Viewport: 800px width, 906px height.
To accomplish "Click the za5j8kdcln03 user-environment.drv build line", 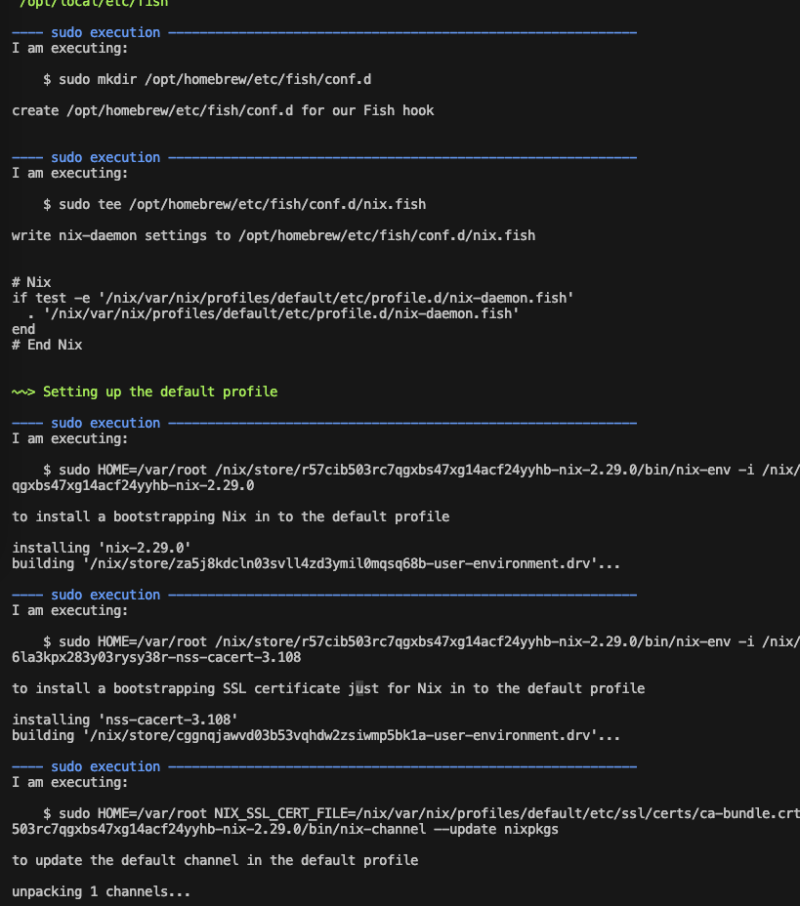I will point(316,564).
